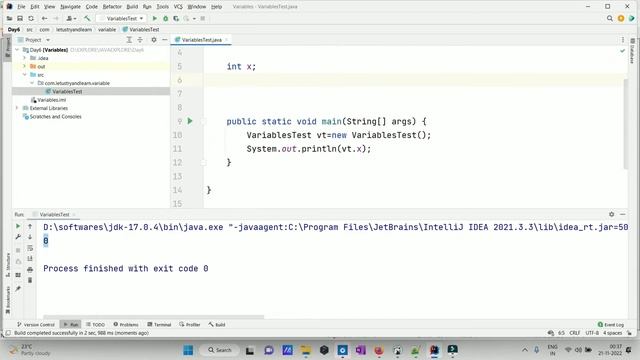Click the editor vertical scrollbar
The width and height of the screenshot is (640, 360).
coord(625,124)
